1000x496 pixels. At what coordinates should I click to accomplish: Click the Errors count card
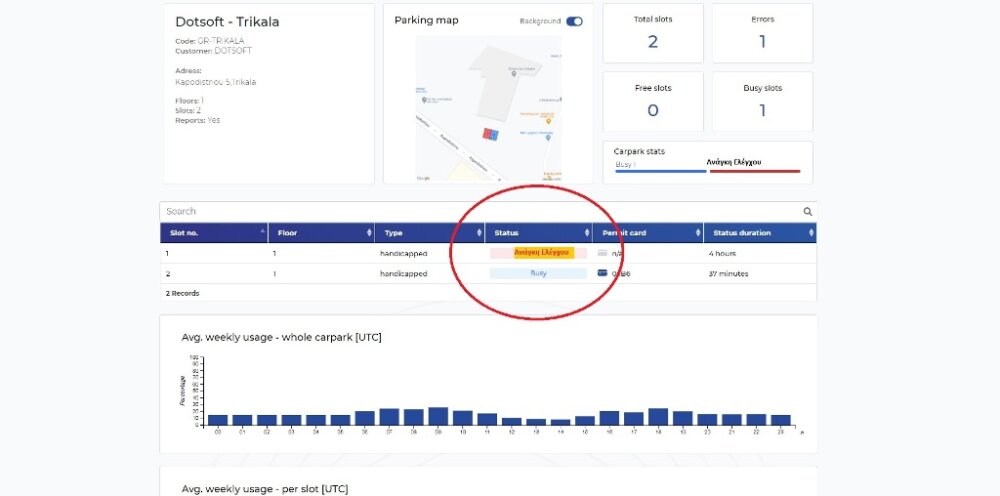click(x=762, y=33)
